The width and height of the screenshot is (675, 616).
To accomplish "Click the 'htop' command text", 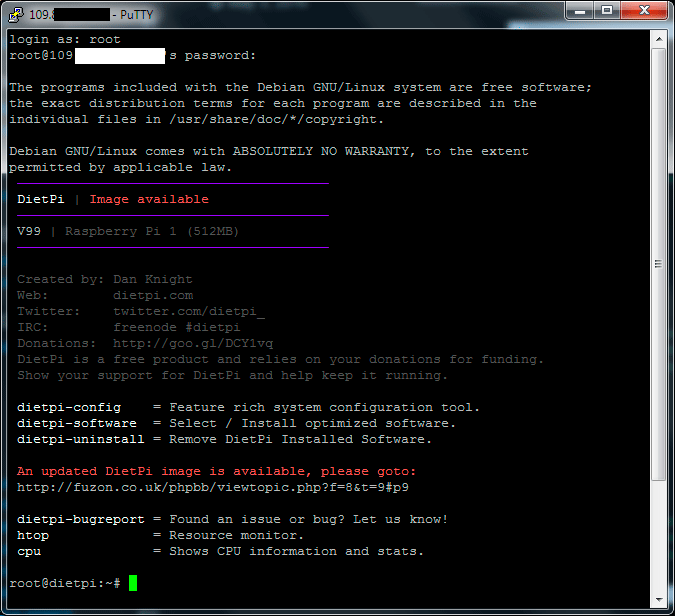I will point(33,536).
